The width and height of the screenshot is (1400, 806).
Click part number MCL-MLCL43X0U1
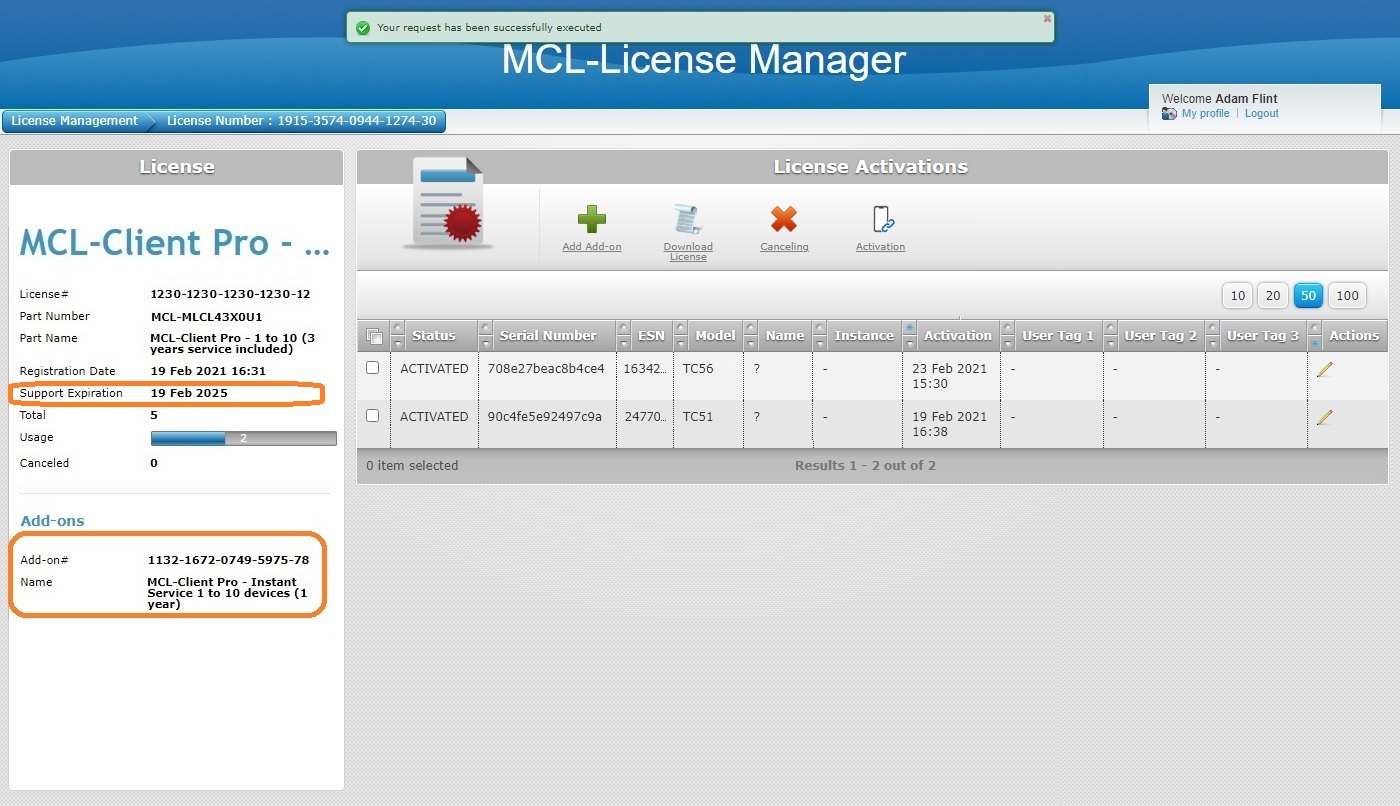pyautogui.click(x=206, y=317)
